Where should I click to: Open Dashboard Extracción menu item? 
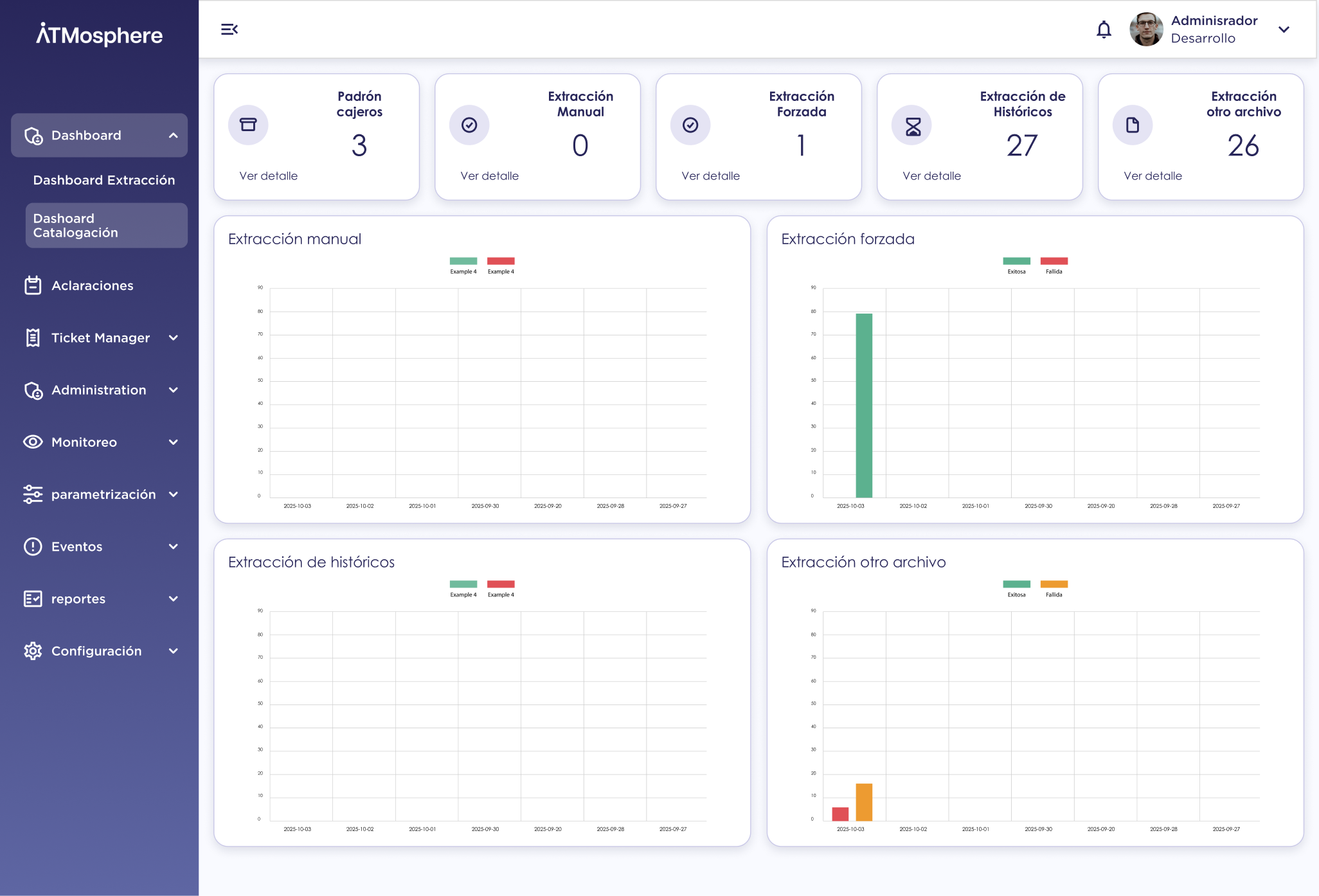(x=104, y=181)
